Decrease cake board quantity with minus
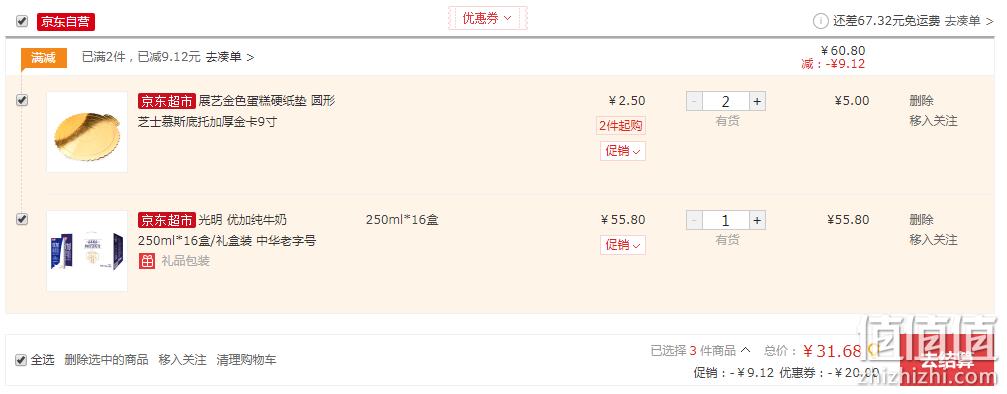Viewport: 1007px width, 394px height. pyautogui.click(x=694, y=102)
